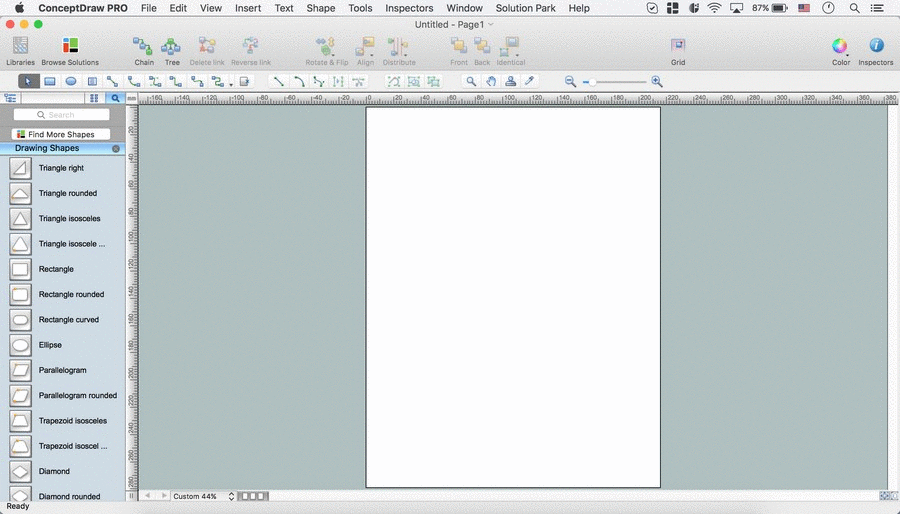The height and width of the screenshot is (515, 900).
Task: Open the Page1 title dropdown chevron
Action: pos(491,25)
